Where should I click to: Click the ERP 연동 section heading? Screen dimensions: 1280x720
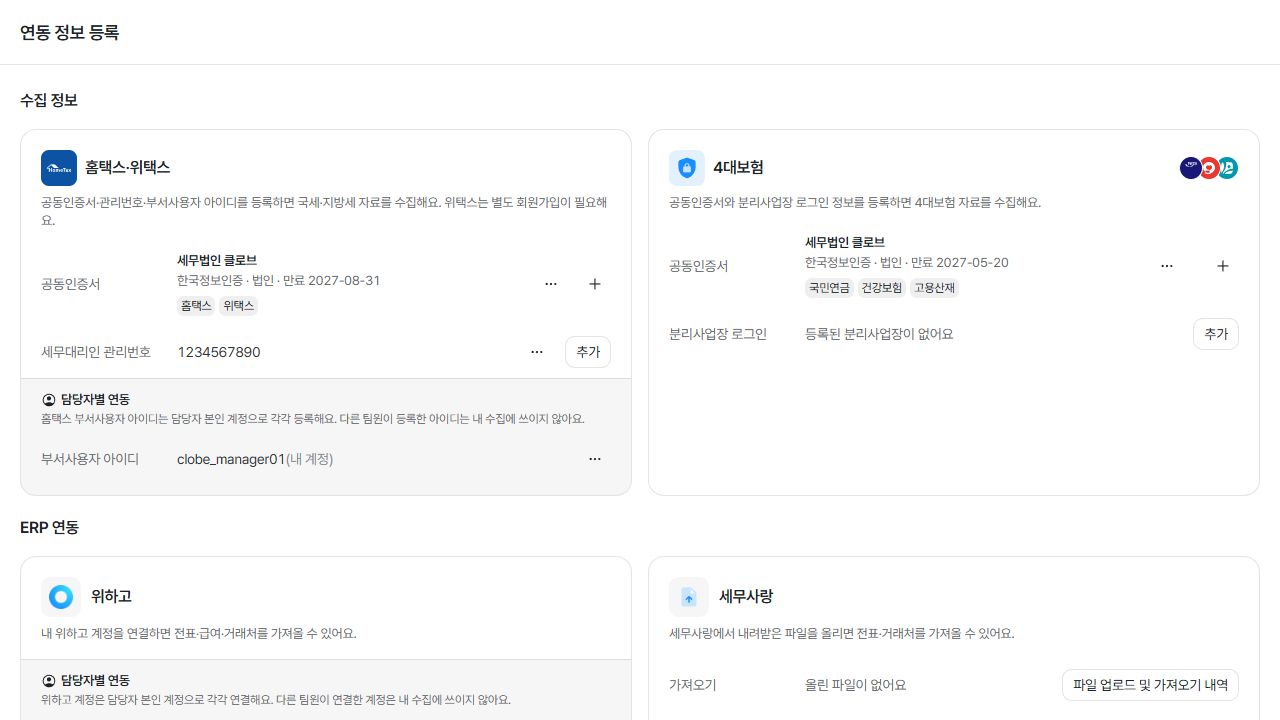pyautogui.click(x=49, y=527)
